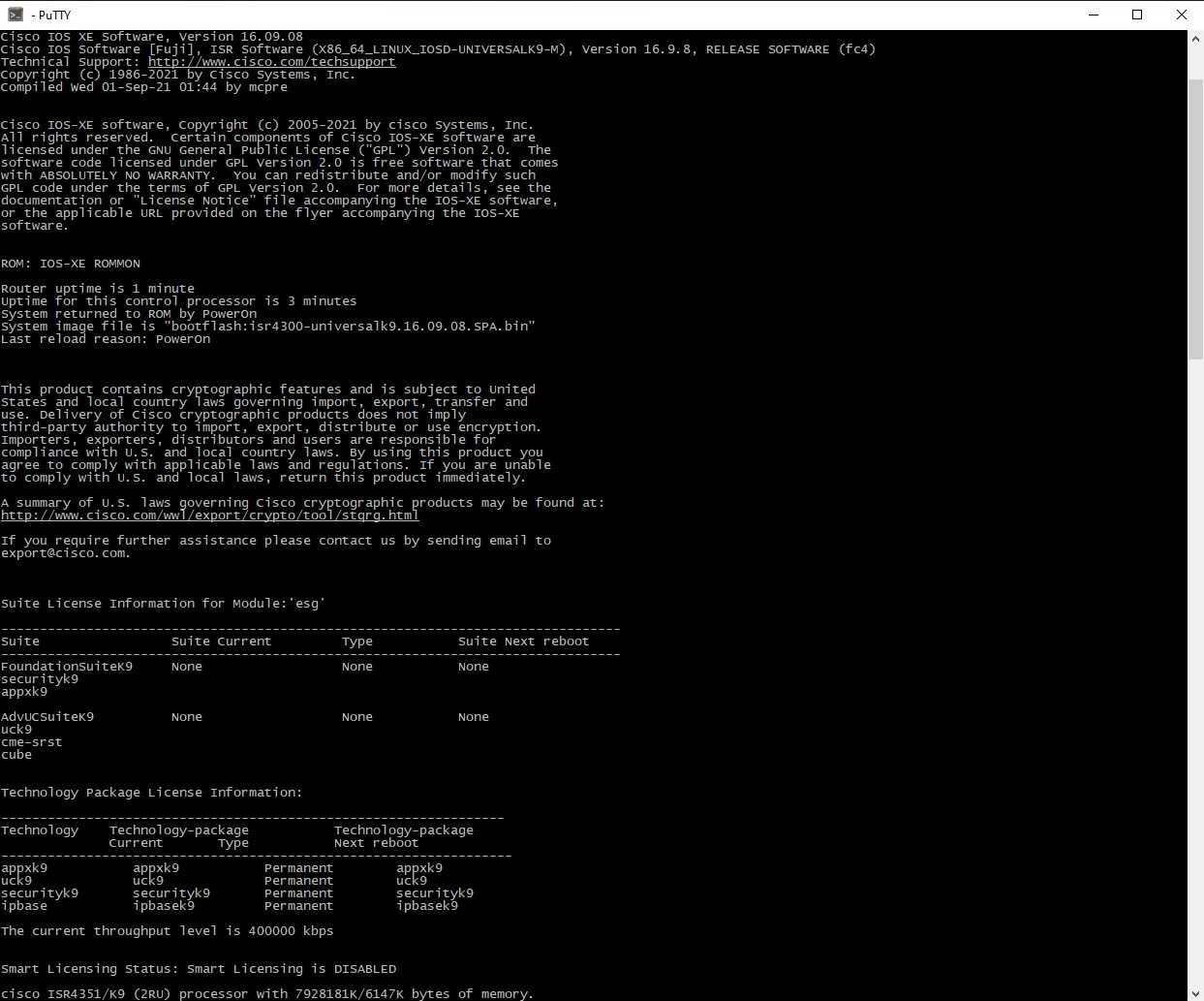Click 'System returned to ROM by PowerOn' line

[129, 314]
